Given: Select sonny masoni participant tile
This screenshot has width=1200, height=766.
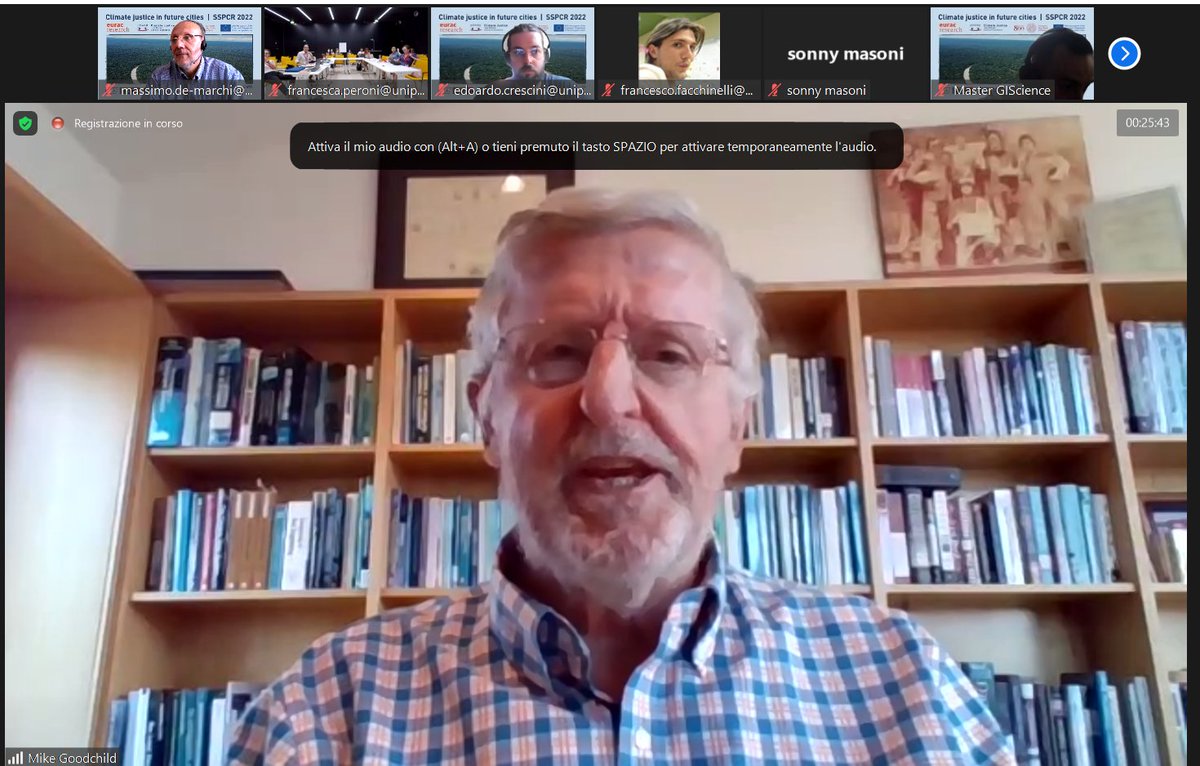Looking at the screenshot, I should (x=845, y=53).
